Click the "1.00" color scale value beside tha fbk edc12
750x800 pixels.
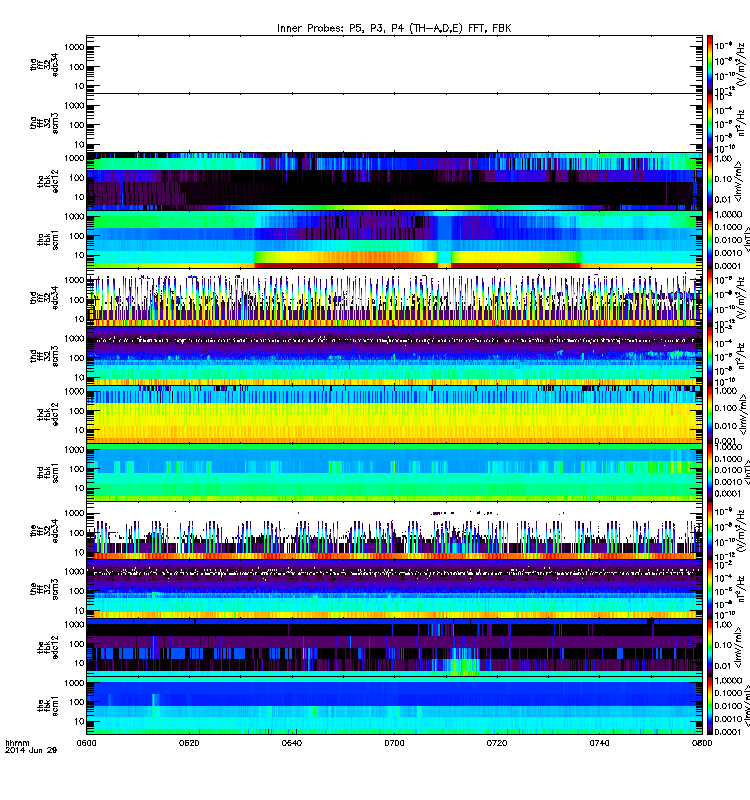[723, 159]
